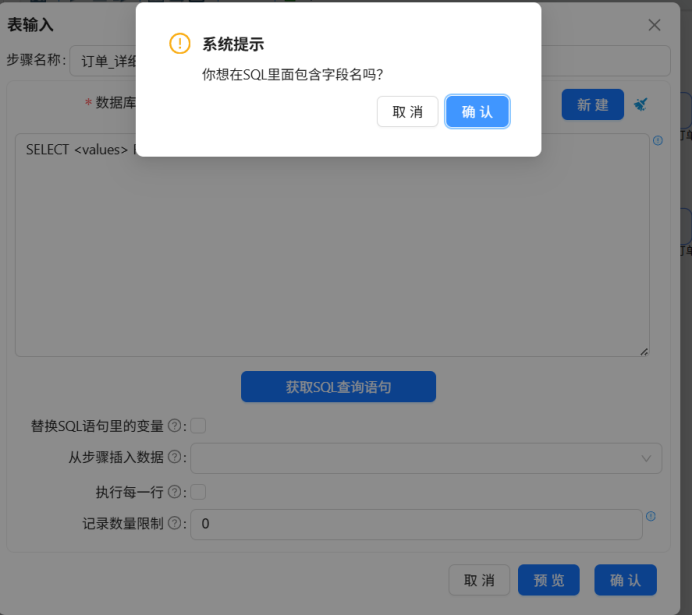Open help icon for 记录数量限制

(175, 523)
